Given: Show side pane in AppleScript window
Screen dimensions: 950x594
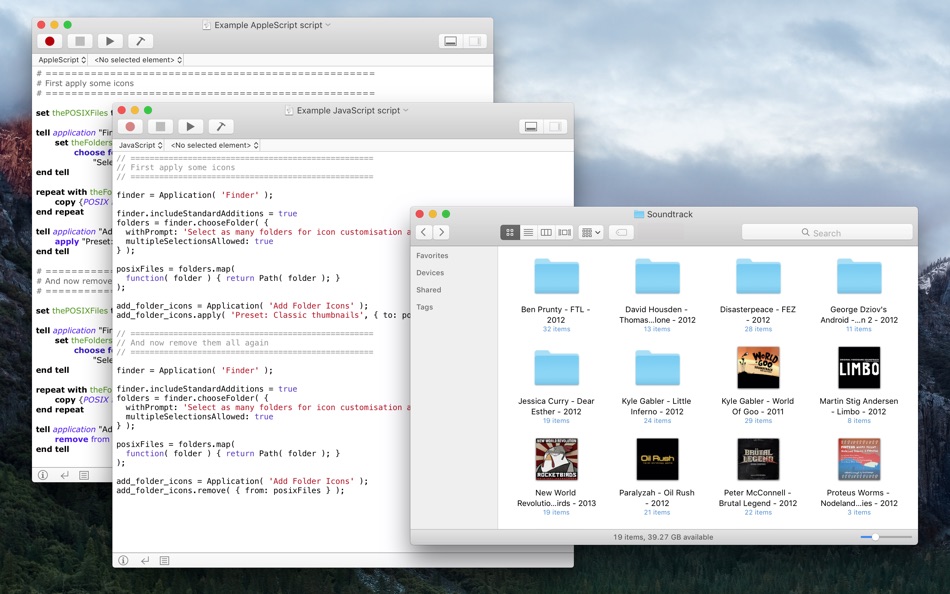Looking at the screenshot, I should click(475, 41).
